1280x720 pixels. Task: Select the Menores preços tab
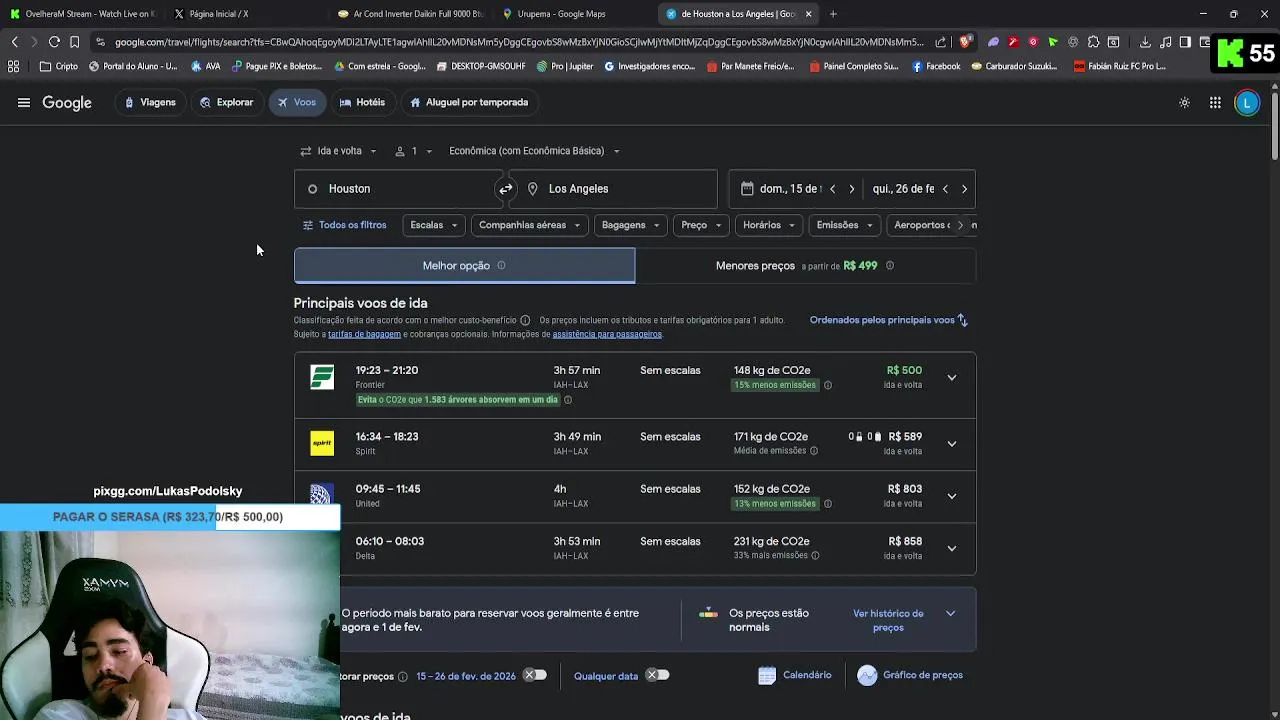point(805,265)
